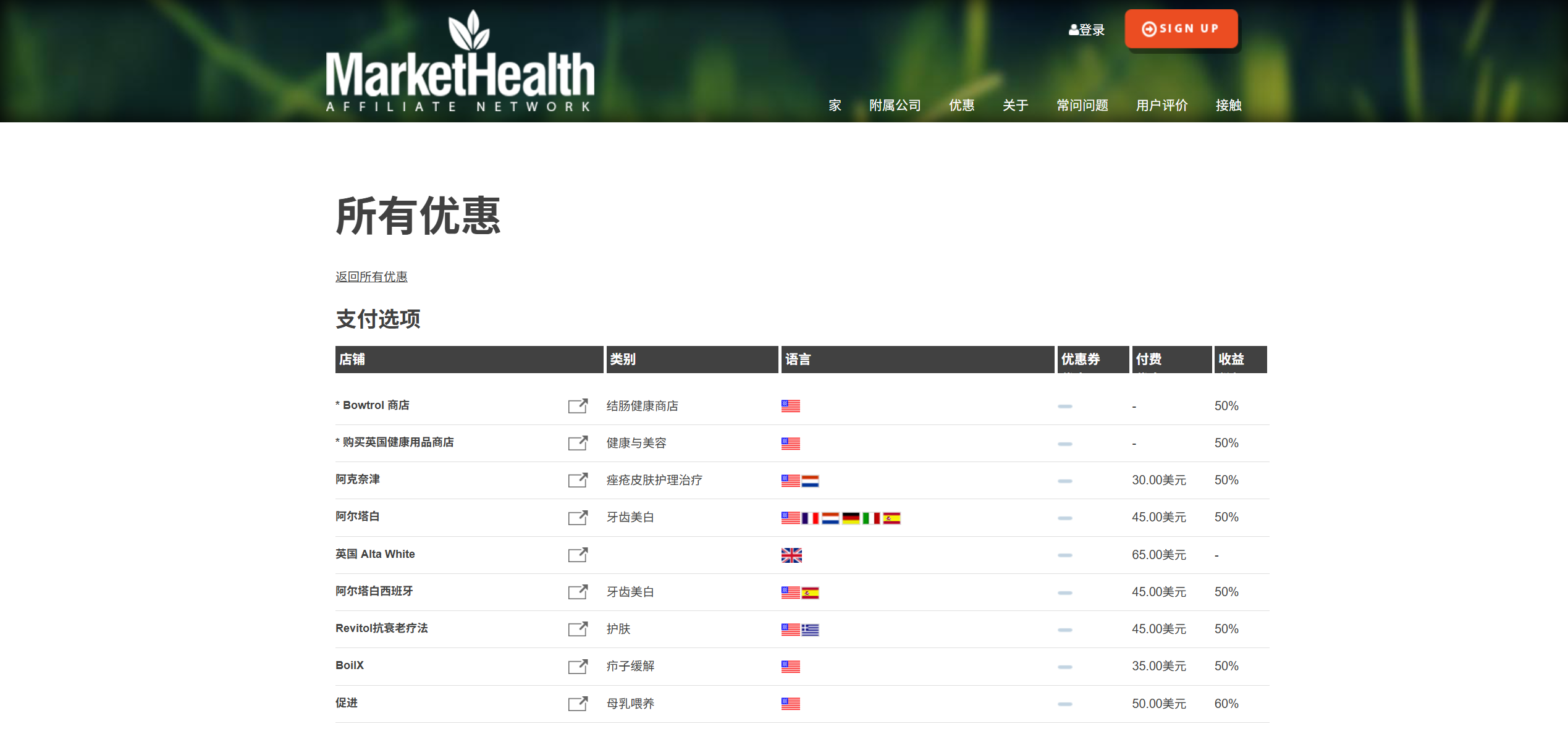The image size is (1568, 729).
Task: Open external link icon for 促进
Action: 578,704
